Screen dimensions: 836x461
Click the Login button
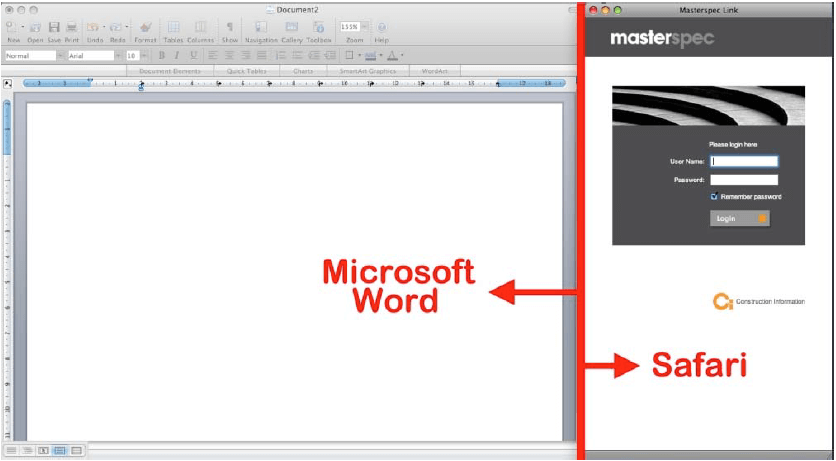(x=740, y=218)
